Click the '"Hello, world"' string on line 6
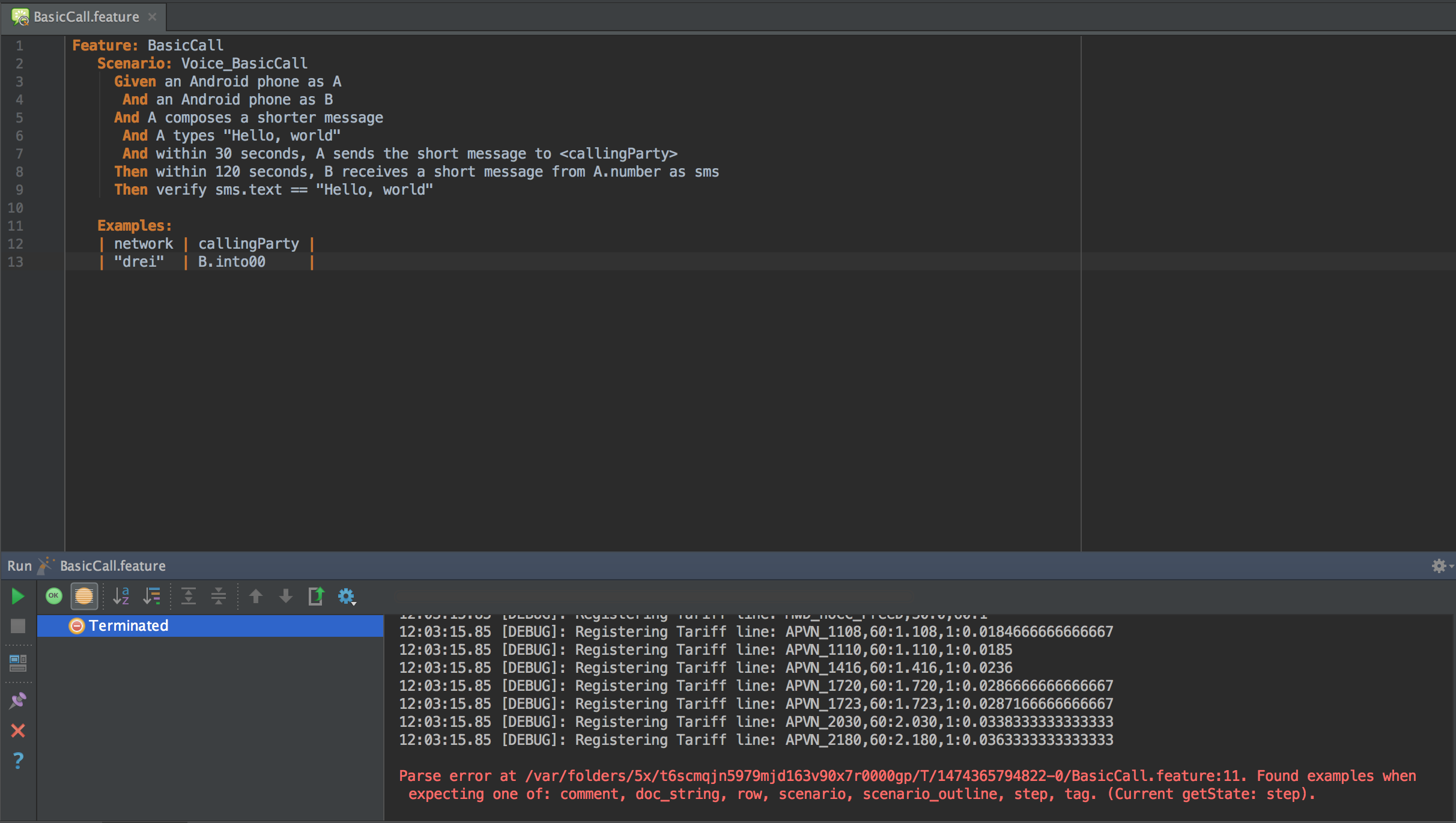This screenshot has height=823, width=1456. [282, 135]
